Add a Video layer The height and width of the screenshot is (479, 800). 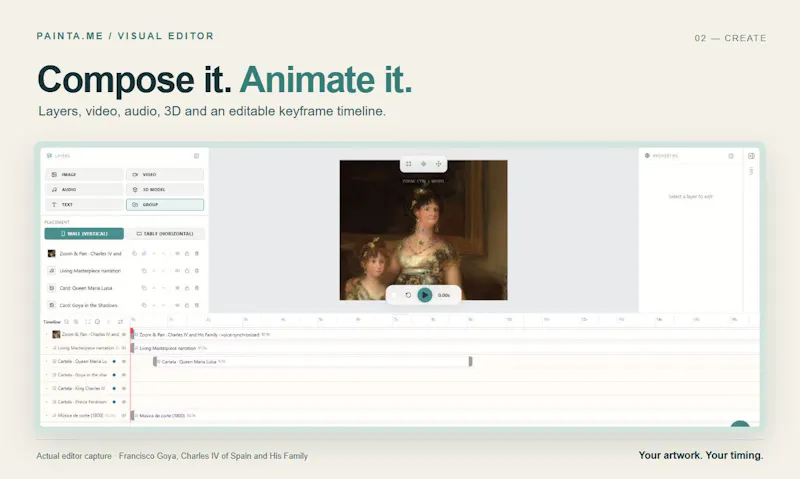coord(165,174)
